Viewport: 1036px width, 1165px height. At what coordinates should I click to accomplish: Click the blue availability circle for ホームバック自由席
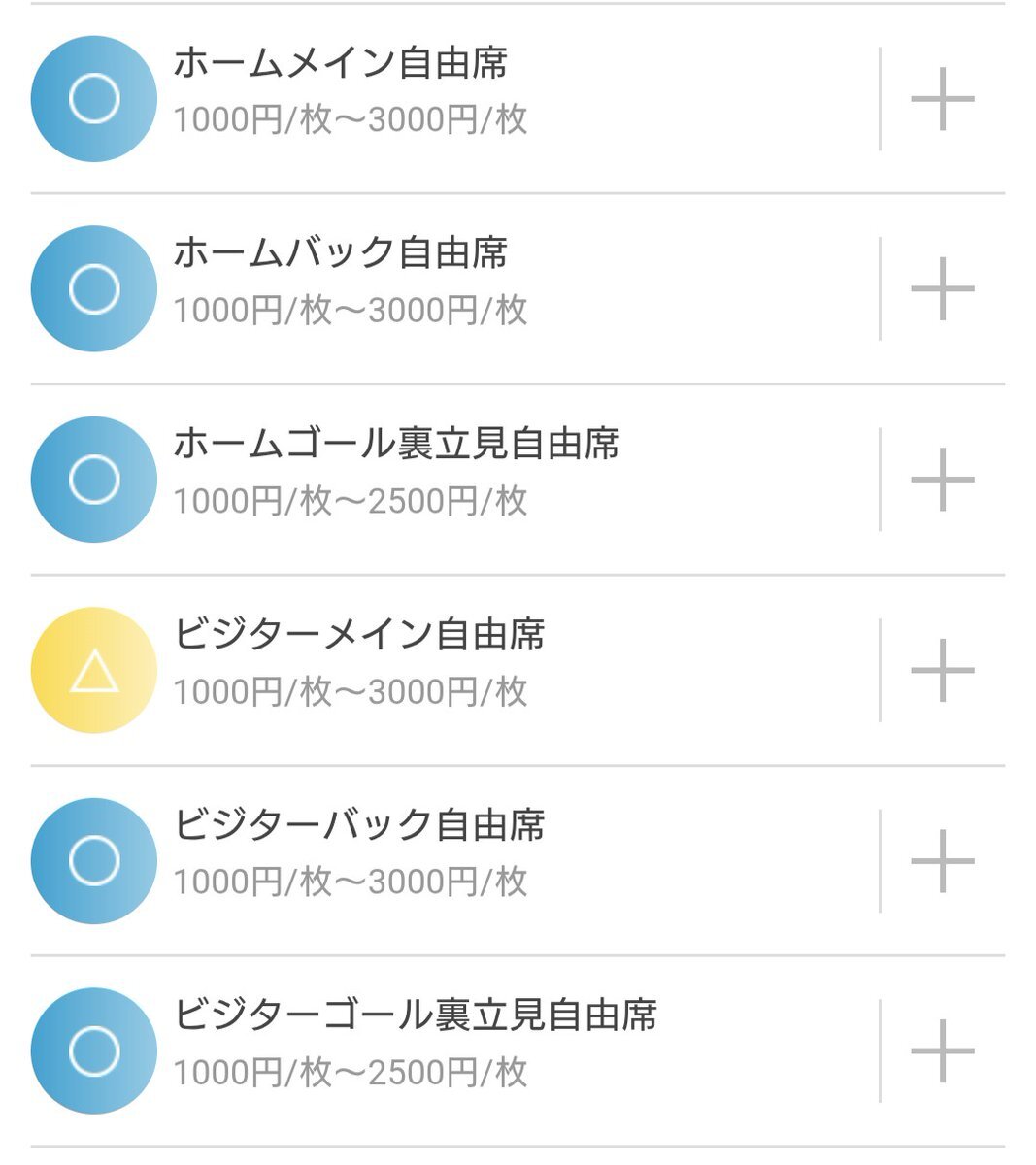pos(94,288)
